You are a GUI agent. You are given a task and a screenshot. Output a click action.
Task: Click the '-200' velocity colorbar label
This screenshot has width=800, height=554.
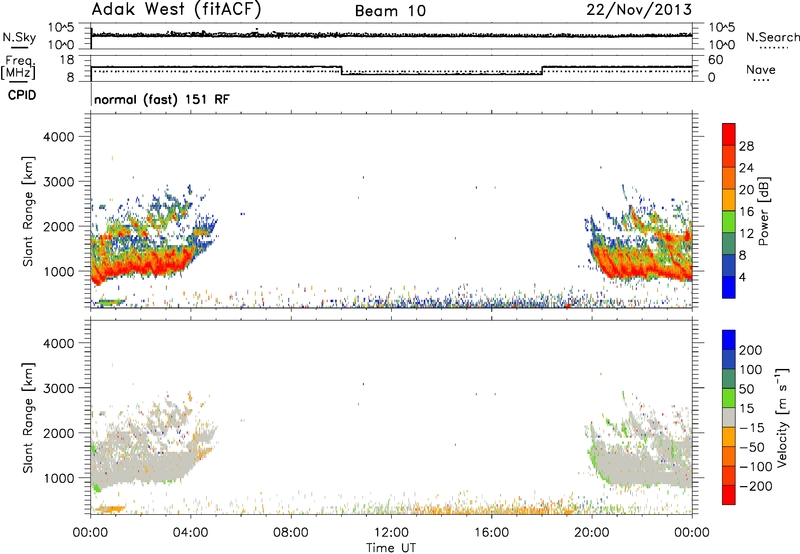[755, 486]
